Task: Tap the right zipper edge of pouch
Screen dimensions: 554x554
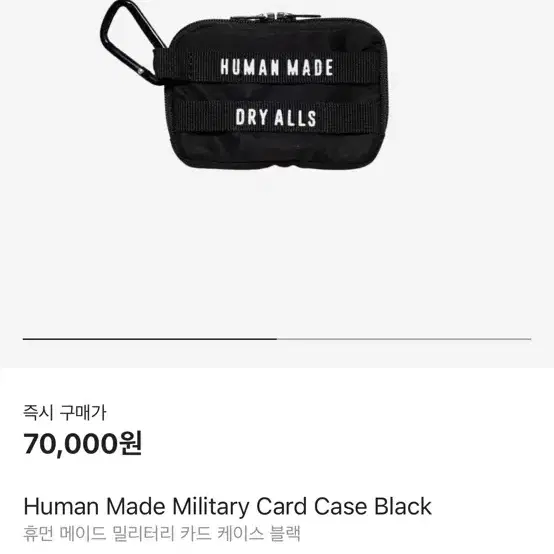Action: 384,95
